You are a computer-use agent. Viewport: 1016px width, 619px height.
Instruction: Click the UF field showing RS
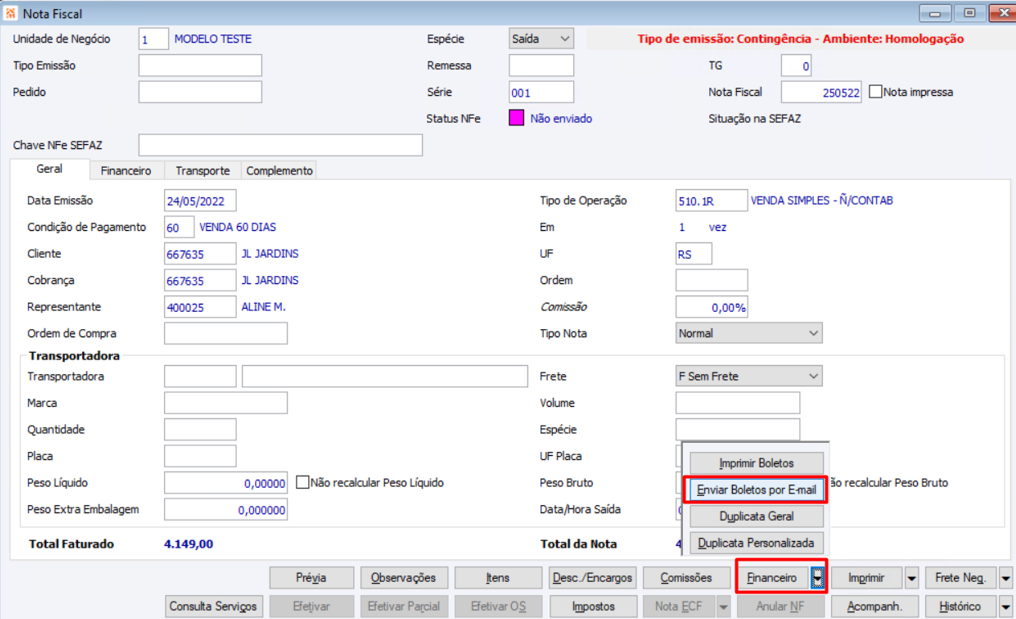[694, 253]
